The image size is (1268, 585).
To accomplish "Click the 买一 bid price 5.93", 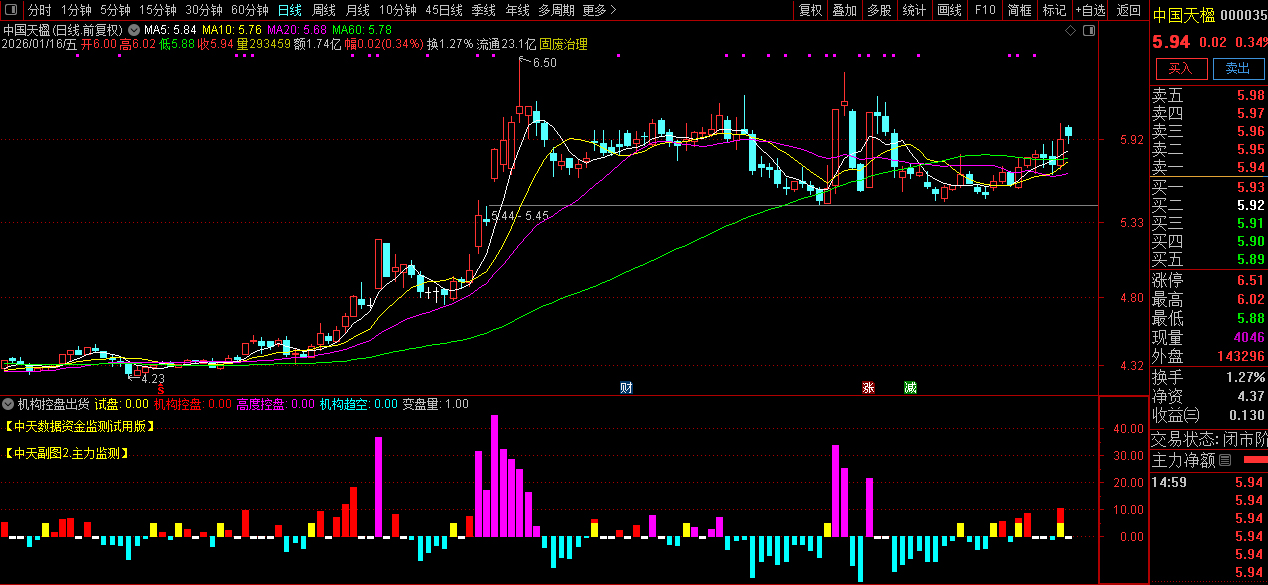I will point(1250,187).
